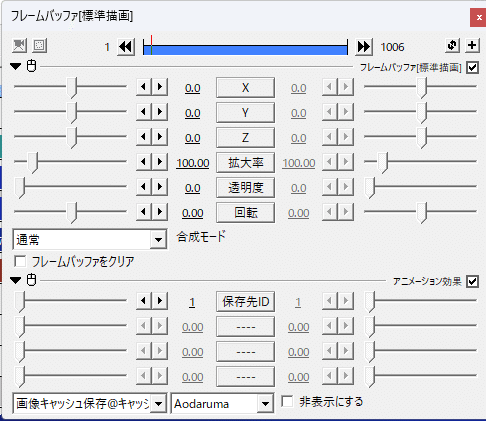Click the rotating arrows icon beside the plus button
This screenshot has width=486, height=421.
tap(452, 45)
